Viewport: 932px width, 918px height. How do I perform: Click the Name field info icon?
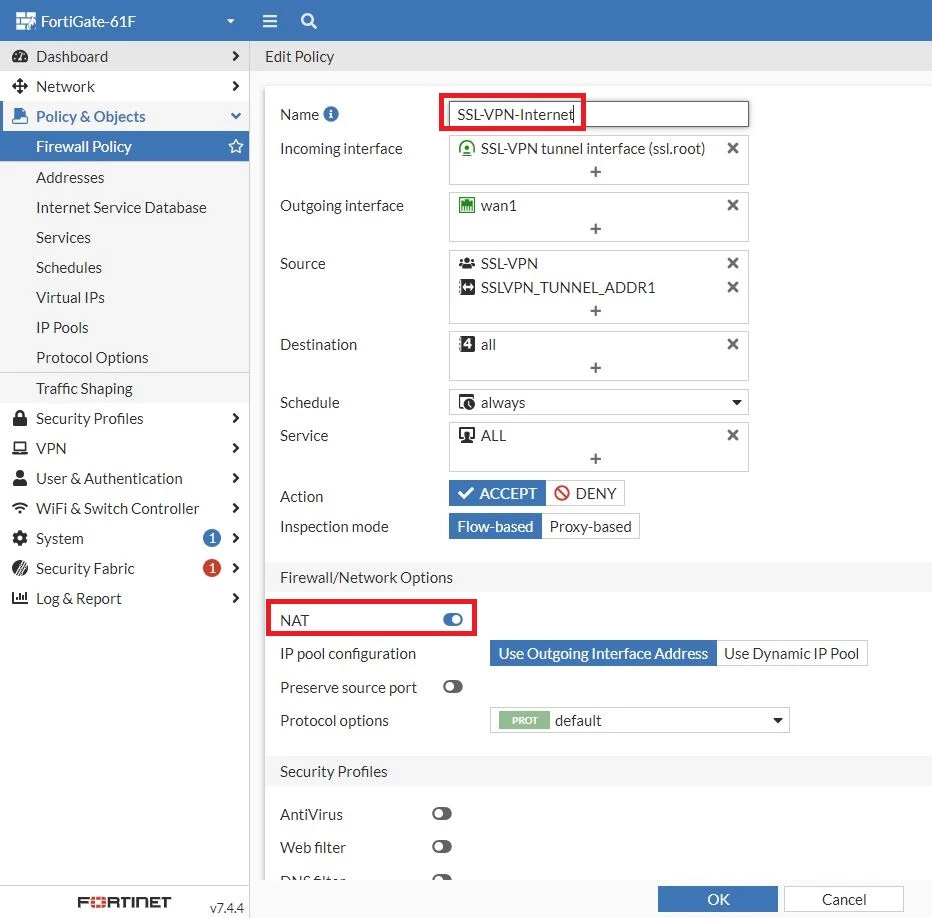click(x=331, y=114)
